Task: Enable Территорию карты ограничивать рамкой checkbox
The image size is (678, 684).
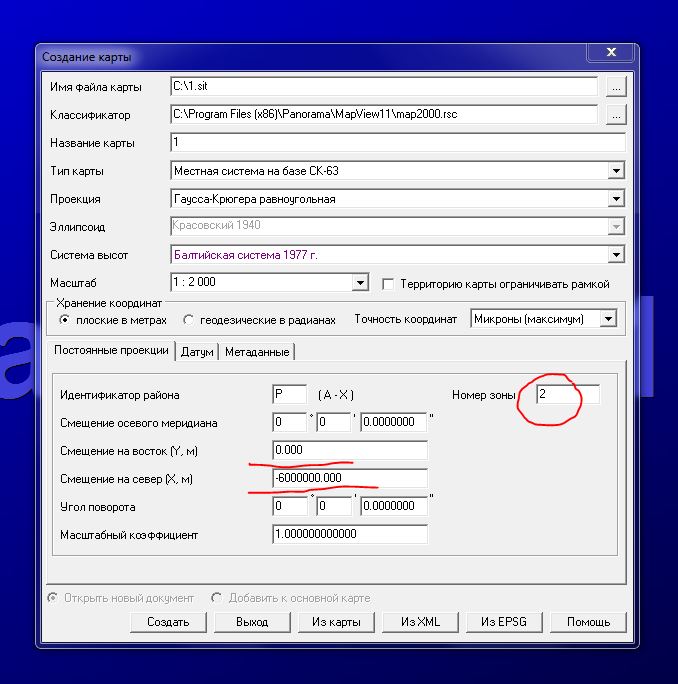Action: (x=389, y=284)
